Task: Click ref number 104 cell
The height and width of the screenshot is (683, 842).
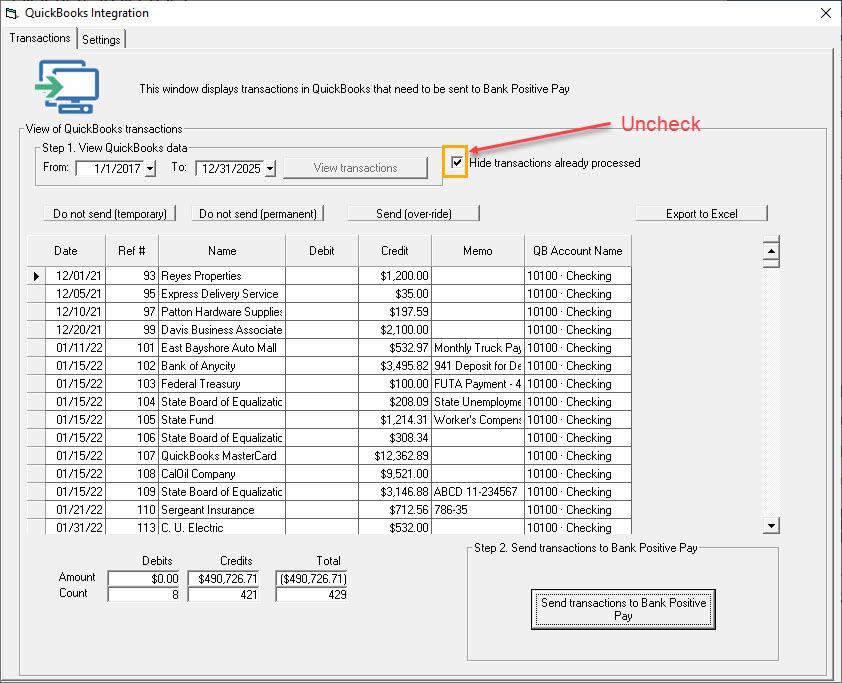Action: point(132,402)
